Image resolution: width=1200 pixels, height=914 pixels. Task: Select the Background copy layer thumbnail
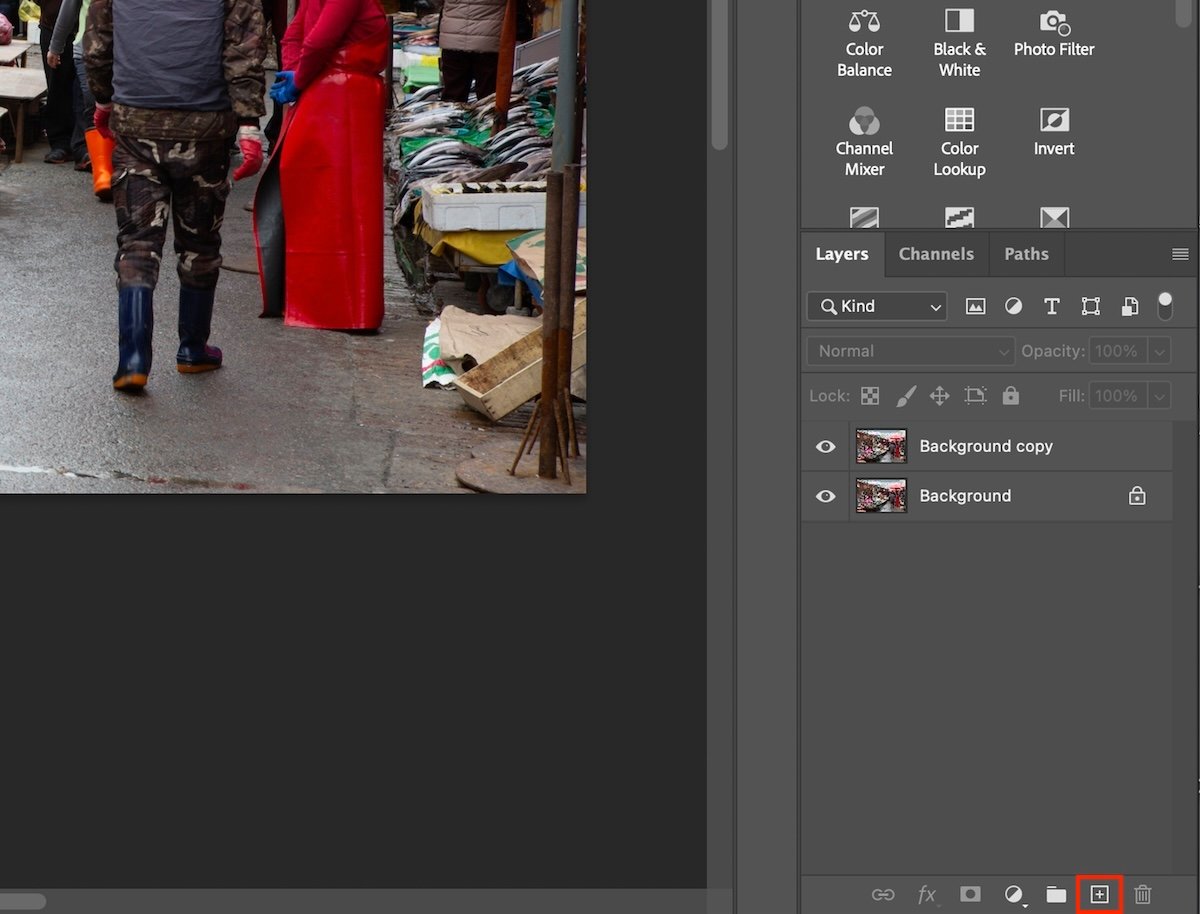tap(880, 446)
